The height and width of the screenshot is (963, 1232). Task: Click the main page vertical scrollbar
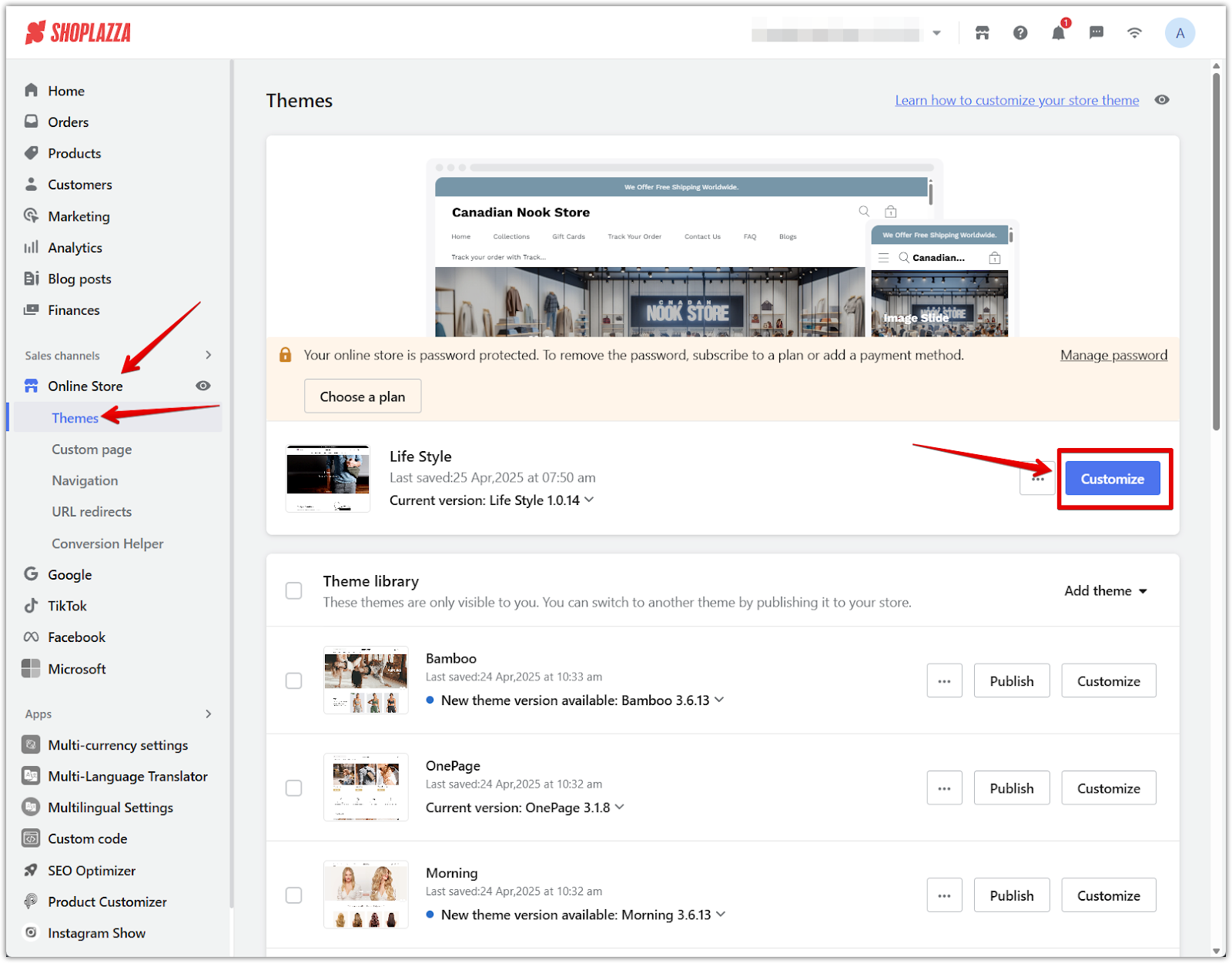1216,250
